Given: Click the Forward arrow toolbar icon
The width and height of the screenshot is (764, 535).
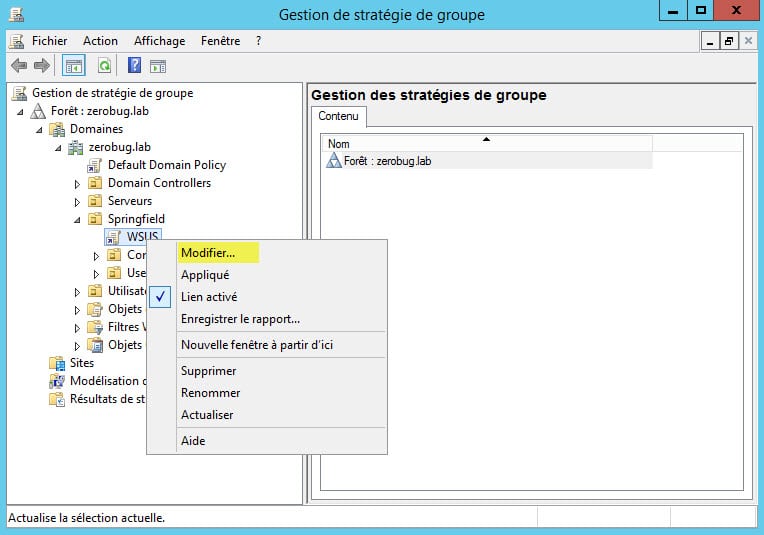Looking at the screenshot, I should coord(41,66).
